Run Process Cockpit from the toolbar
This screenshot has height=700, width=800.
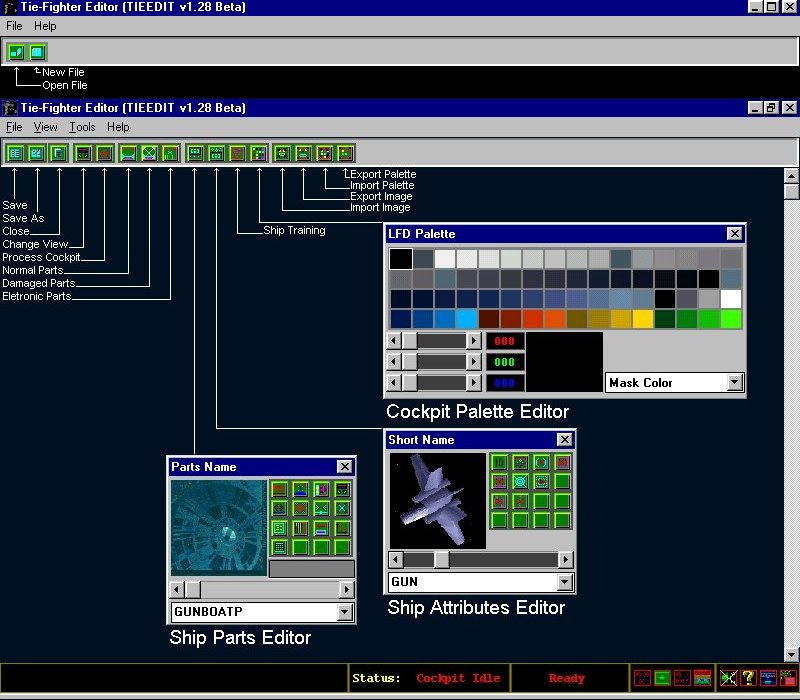(105, 153)
